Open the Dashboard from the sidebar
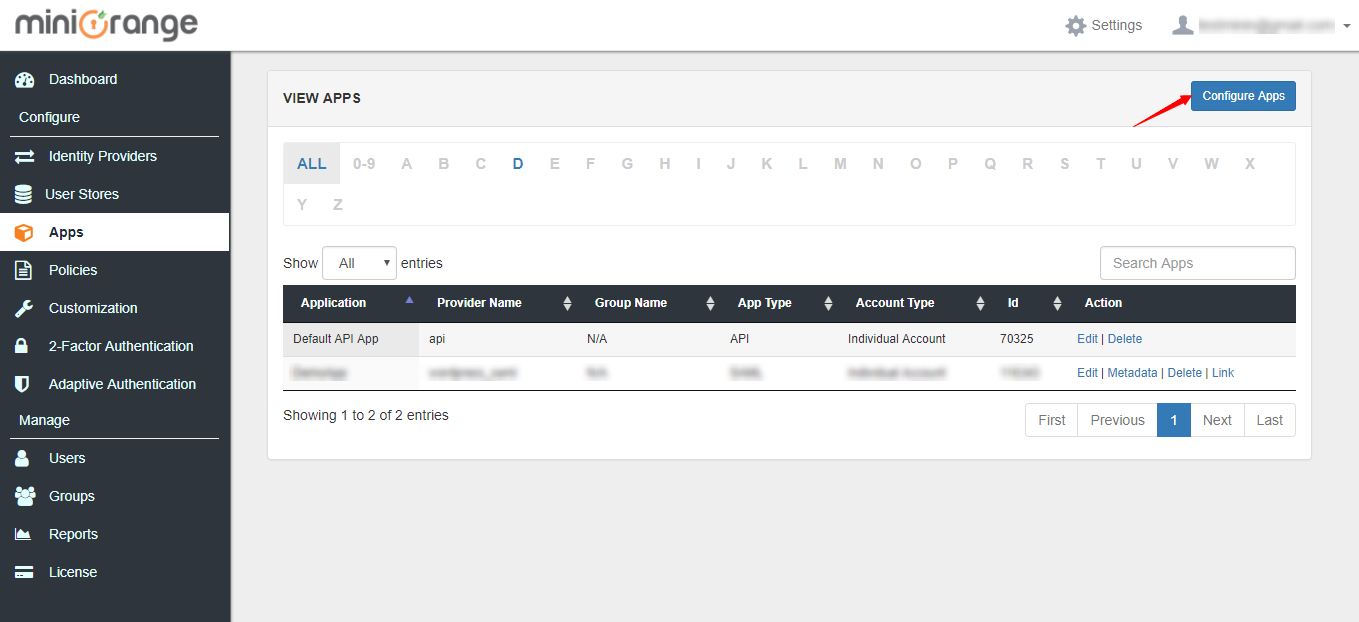 tap(82, 79)
